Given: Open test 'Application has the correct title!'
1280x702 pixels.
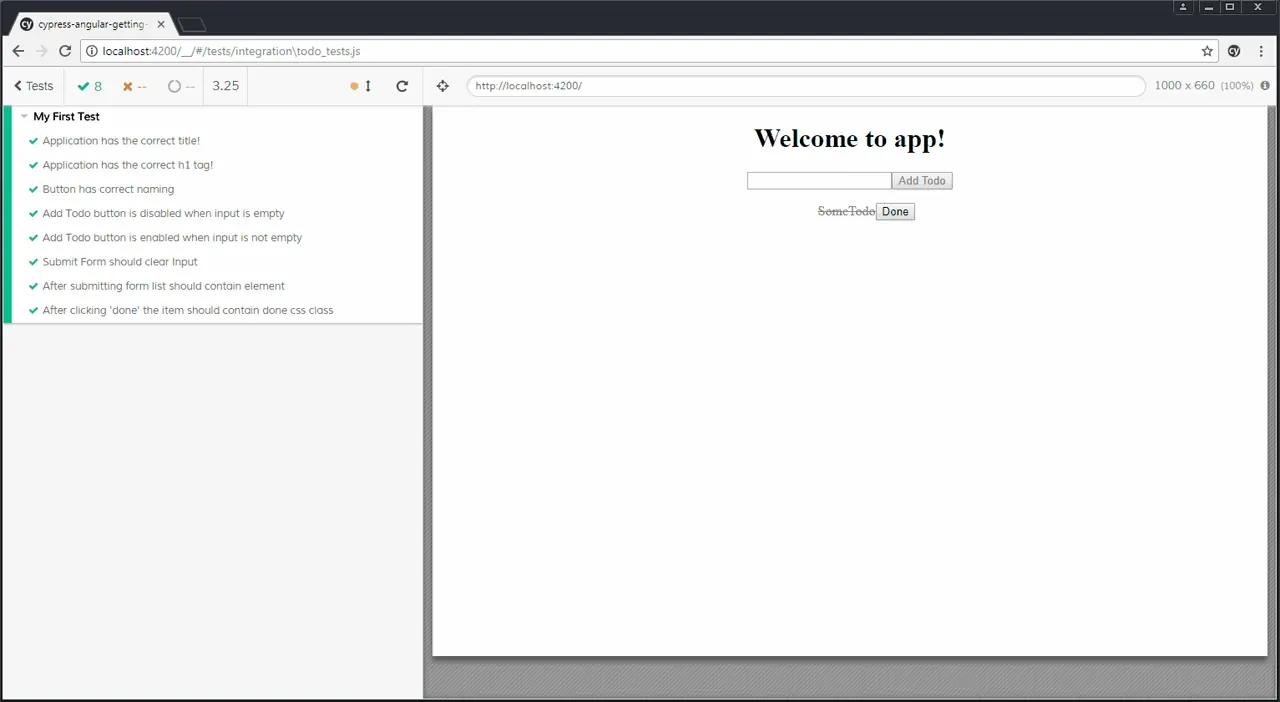Looking at the screenshot, I should click(121, 141).
